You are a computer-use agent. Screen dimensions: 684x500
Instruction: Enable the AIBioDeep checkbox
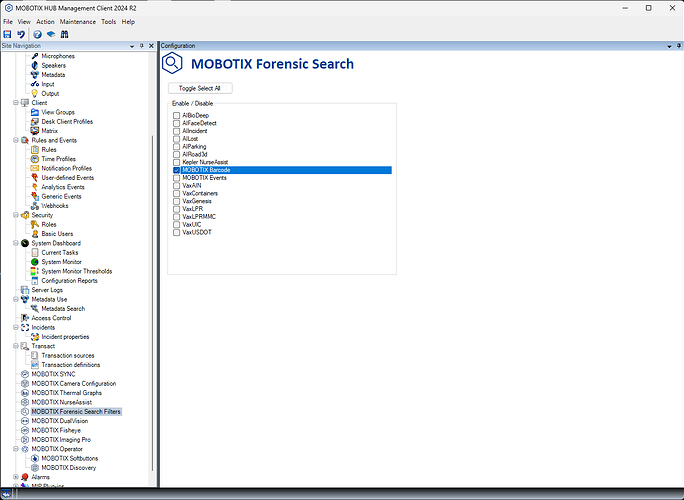click(x=177, y=115)
